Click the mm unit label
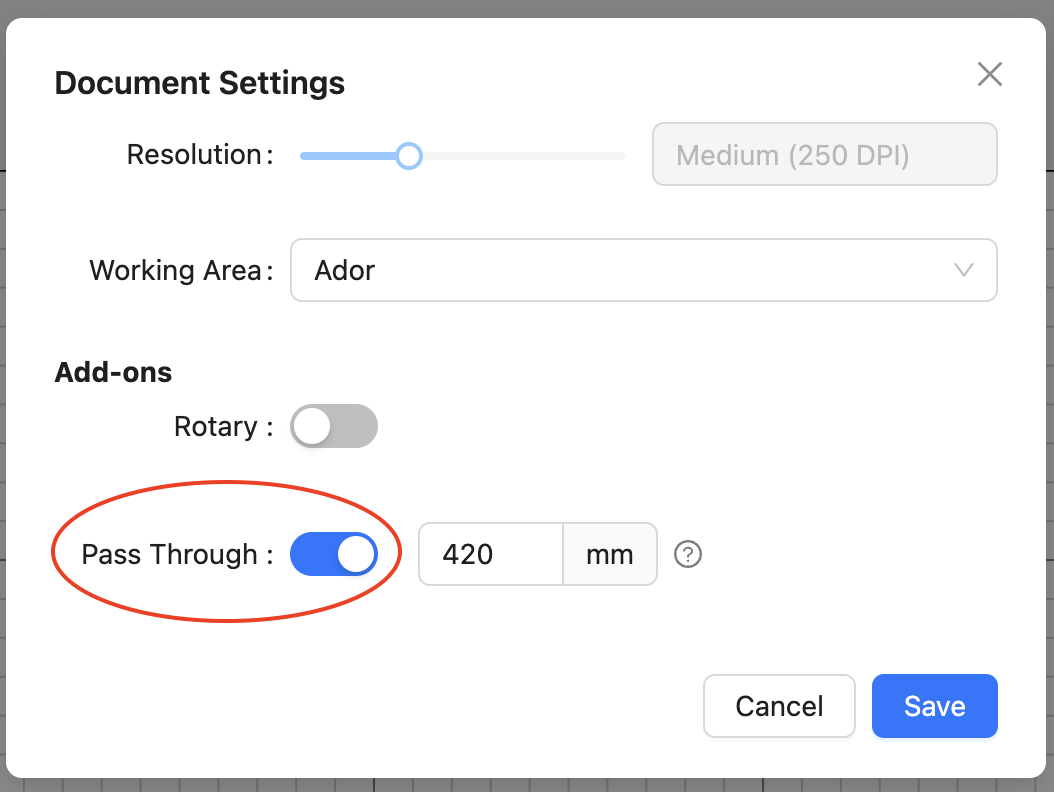 click(x=610, y=555)
